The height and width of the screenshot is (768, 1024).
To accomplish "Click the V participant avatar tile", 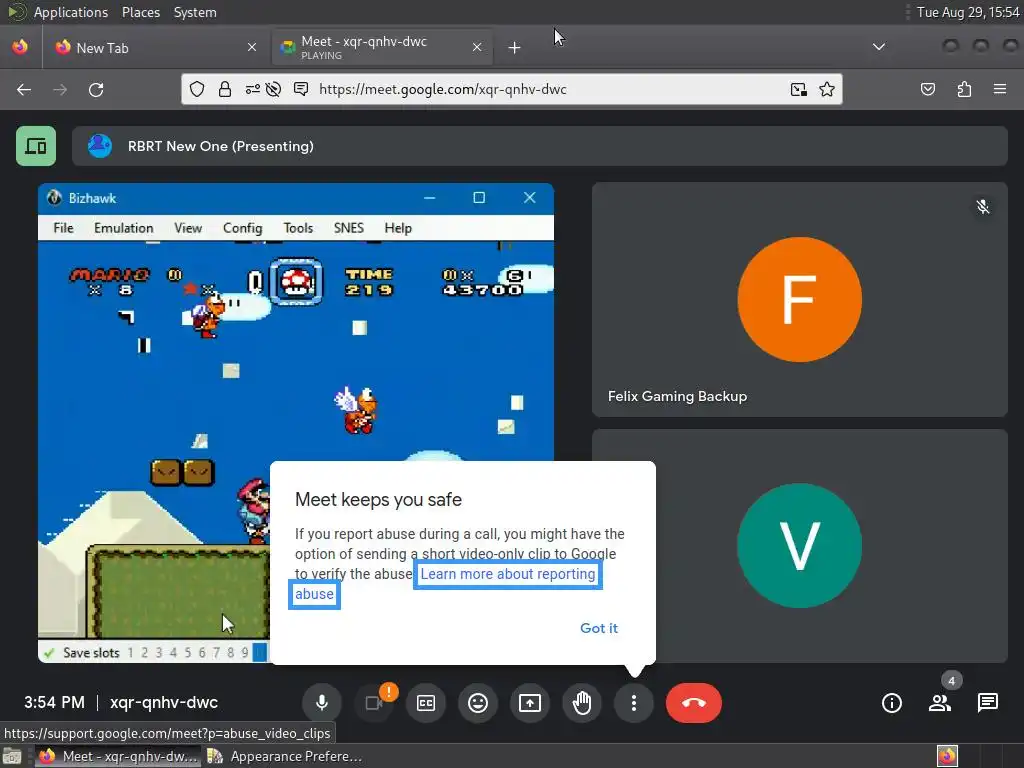I will (799, 546).
